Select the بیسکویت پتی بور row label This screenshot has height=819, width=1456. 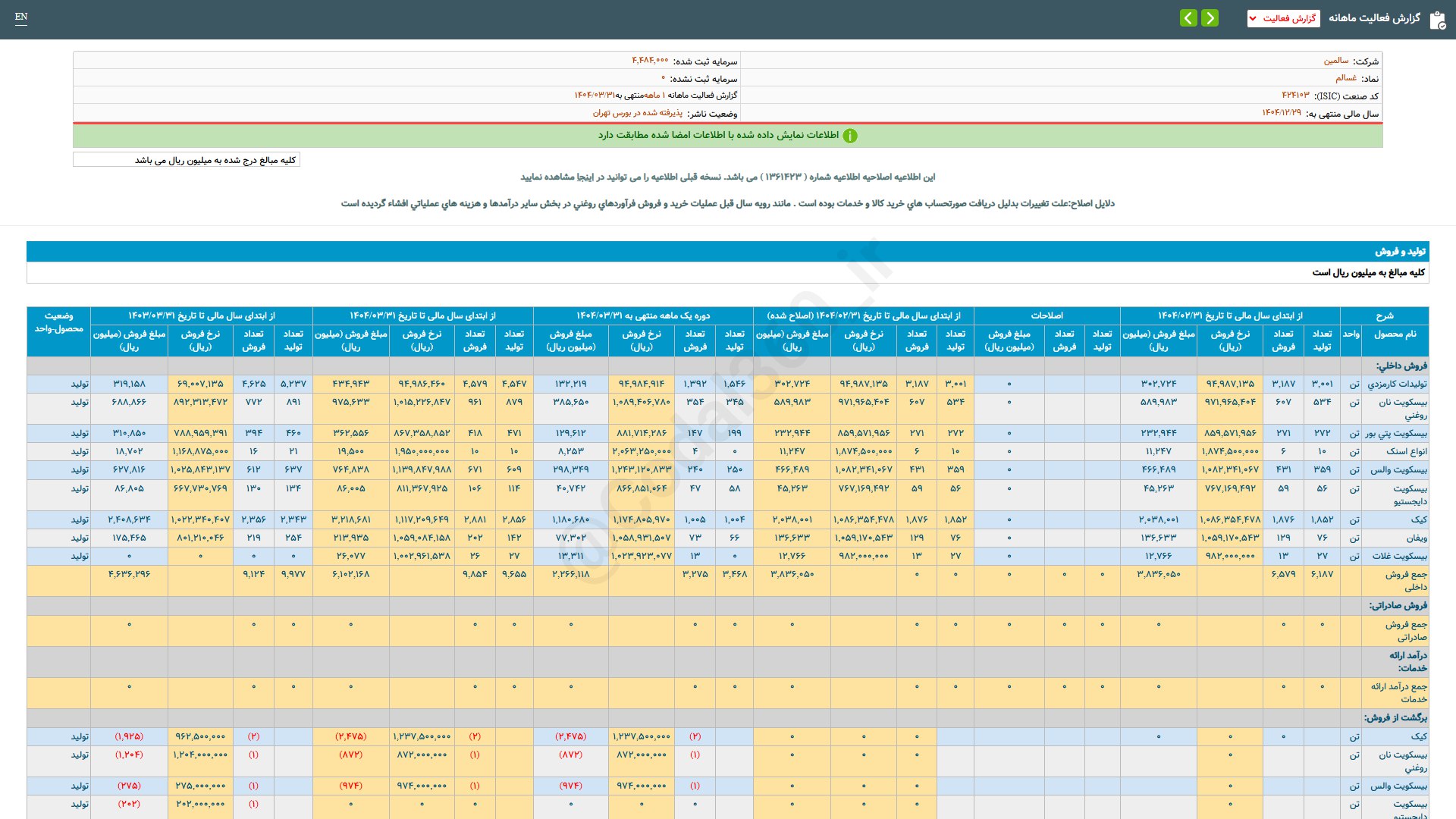[x=1396, y=434]
